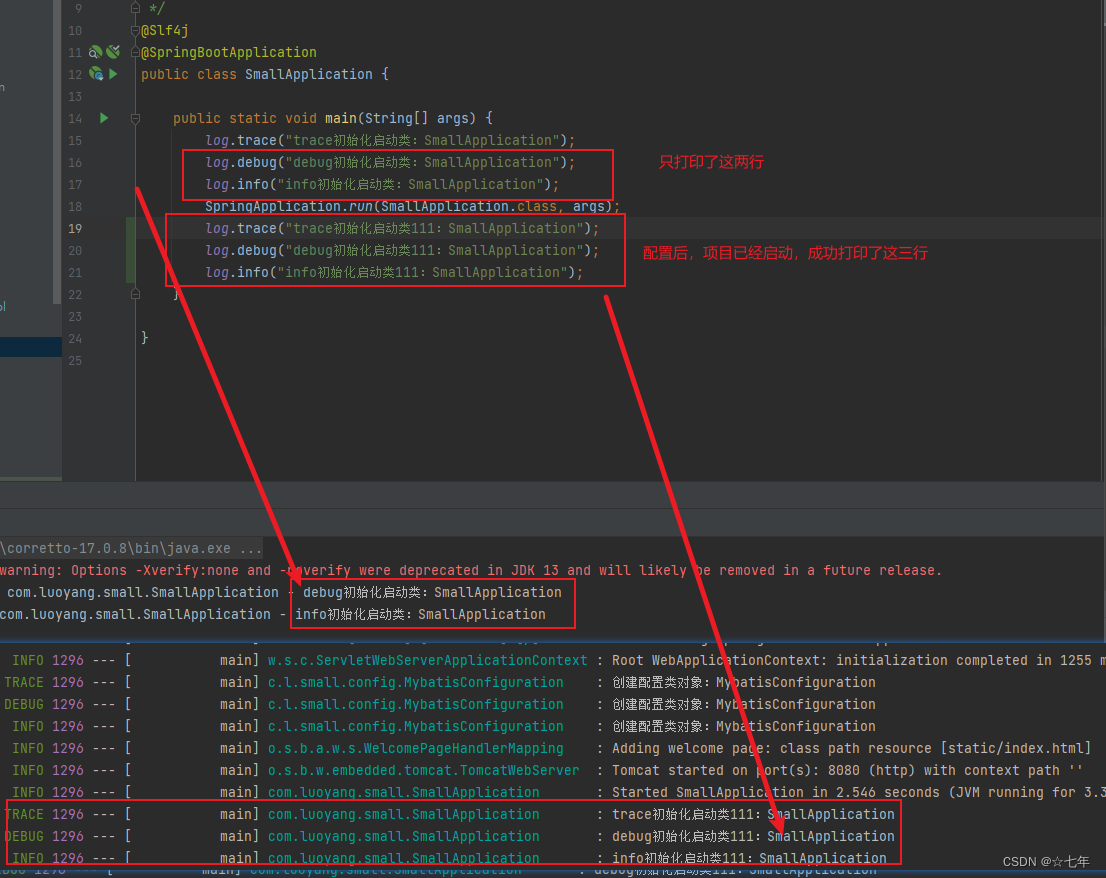The height and width of the screenshot is (878, 1106).
Task: Click the first Spring gutter icon on line 11
Action: (95, 51)
